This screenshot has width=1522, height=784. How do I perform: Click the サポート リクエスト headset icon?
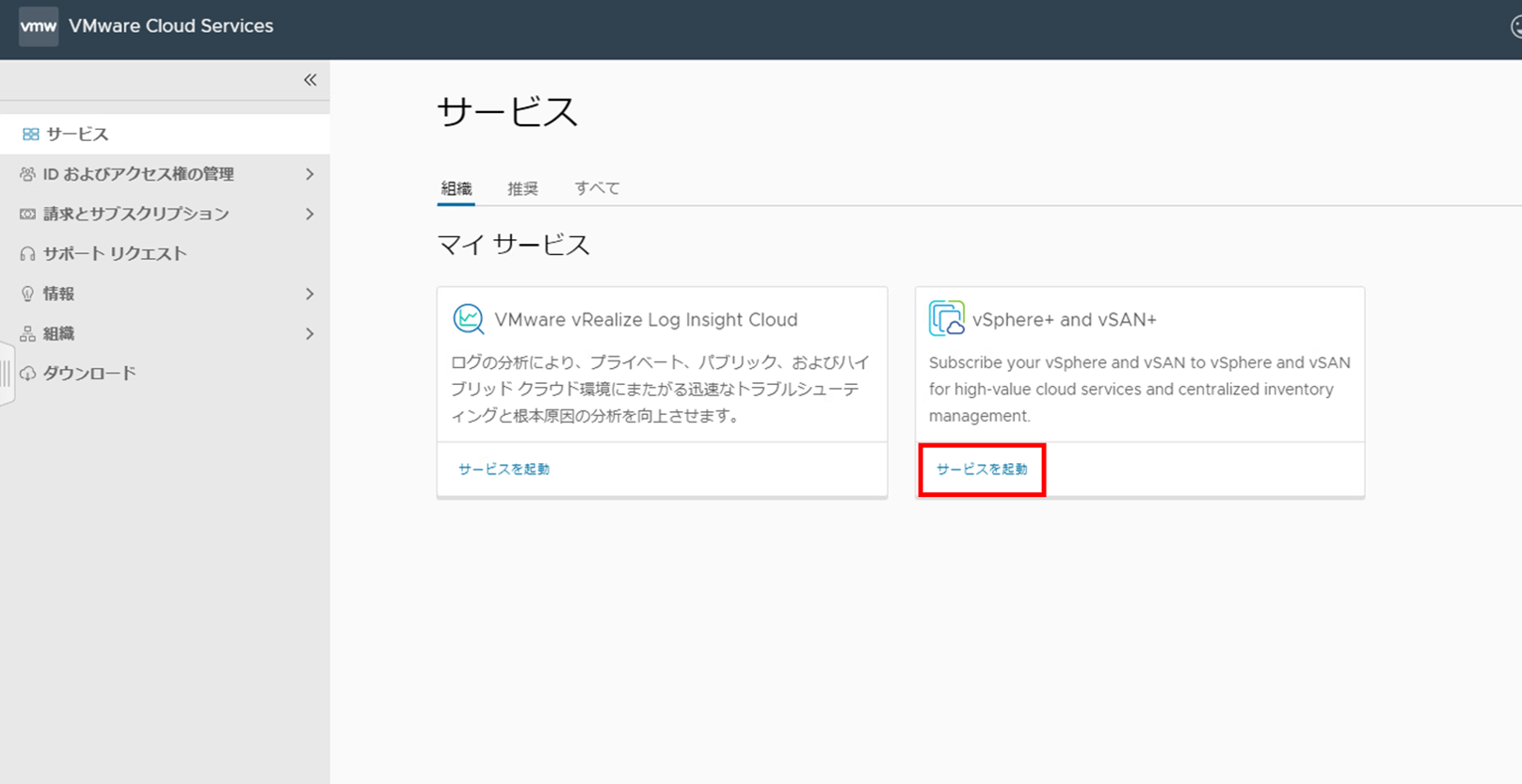pos(27,254)
